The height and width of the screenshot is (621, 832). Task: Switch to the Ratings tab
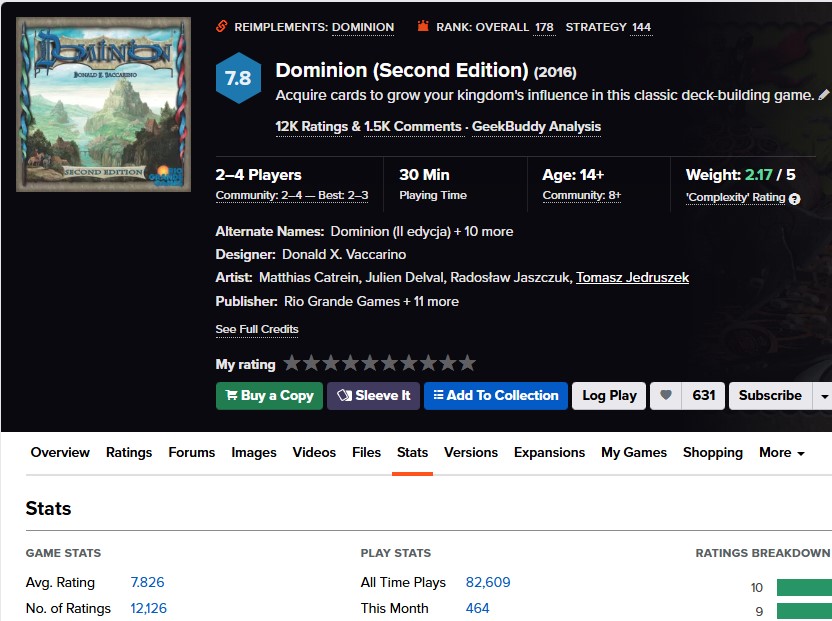tap(129, 453)
